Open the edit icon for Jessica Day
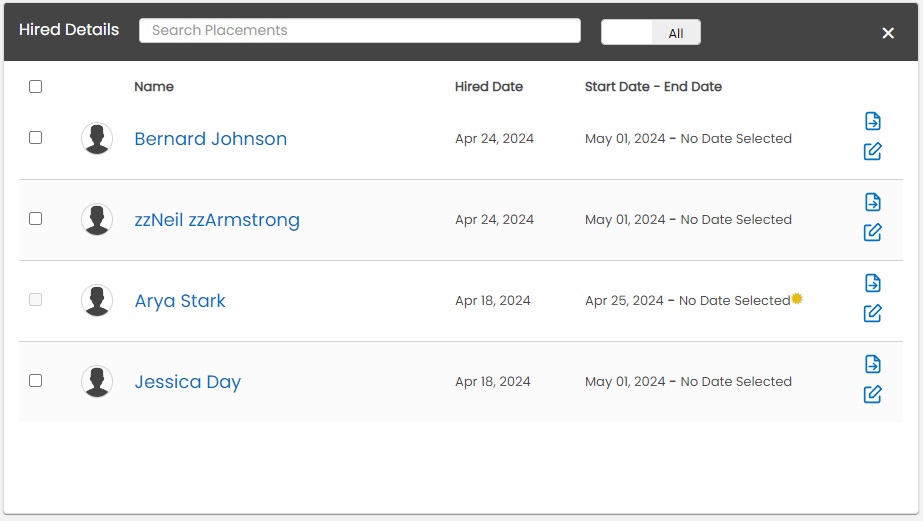 pos(872,395)
